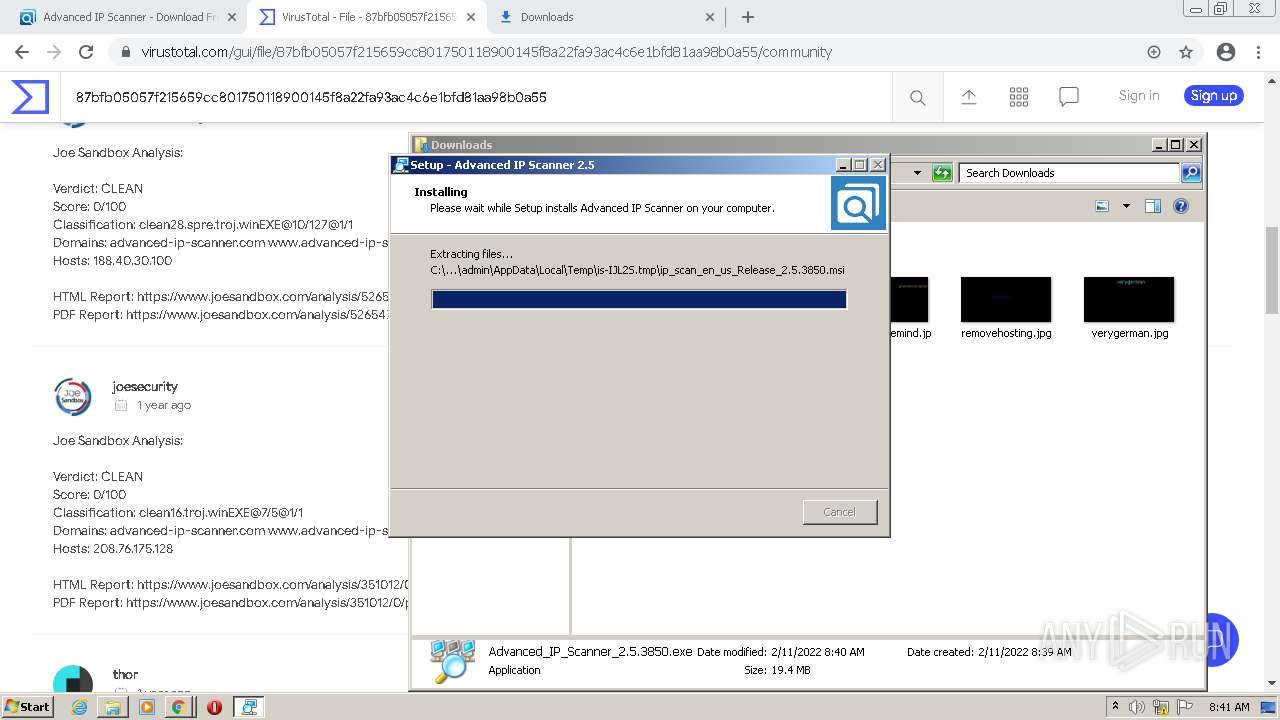The image size is (1280, 720).
Task: Click the Sign in link
Action: coord(1139,96)
